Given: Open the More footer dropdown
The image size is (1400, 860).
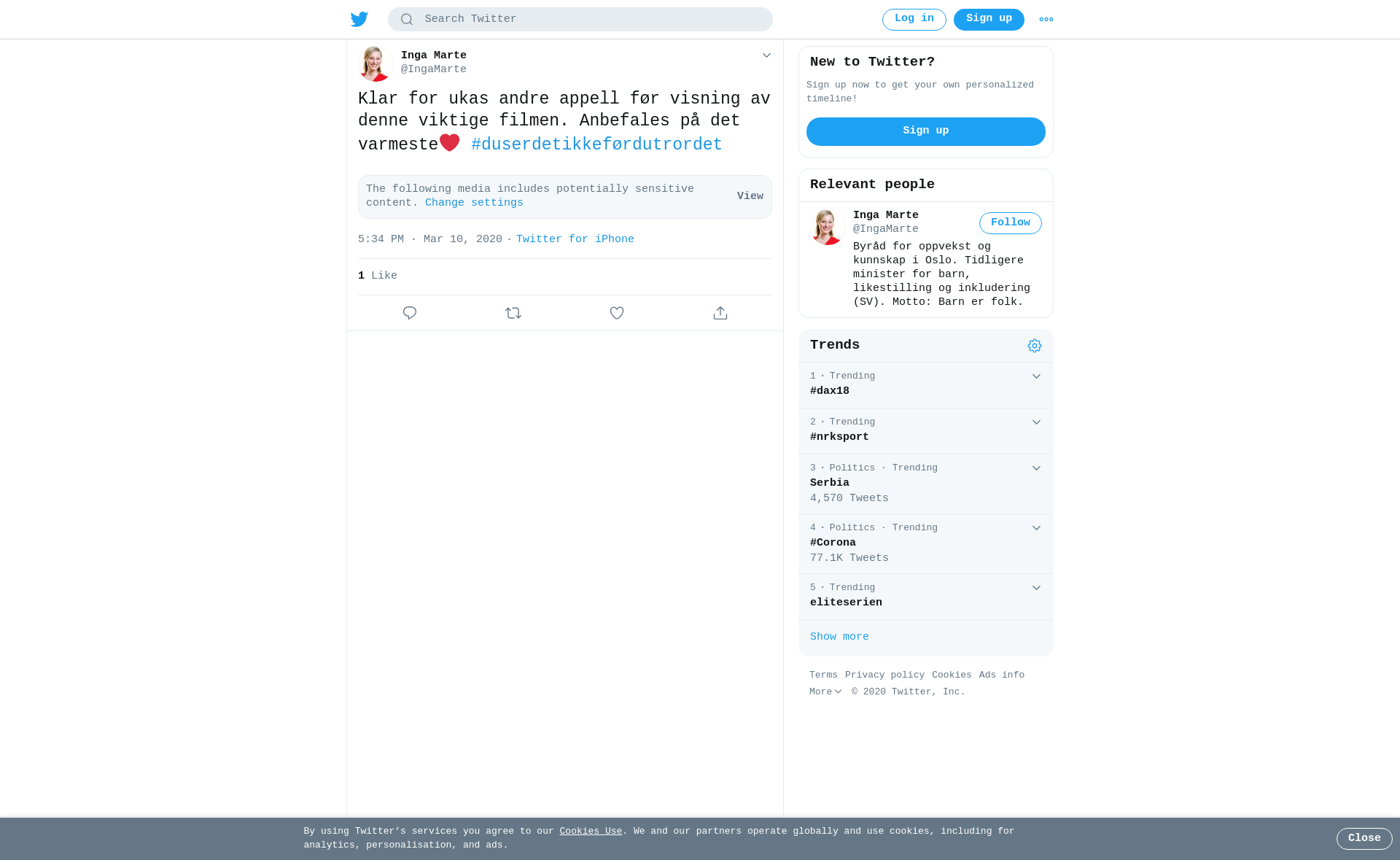Looking at the screenshot, I should (825, 692).
